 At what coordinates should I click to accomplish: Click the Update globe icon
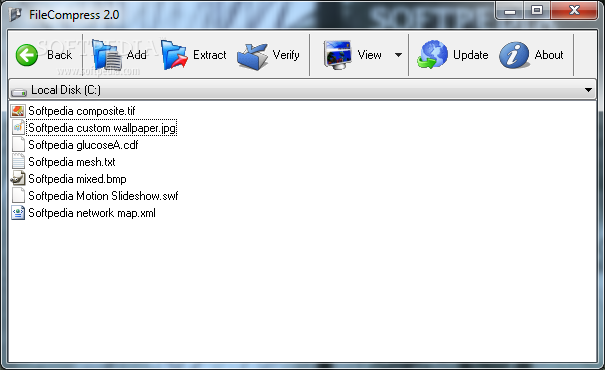click(x=432, y=55)
